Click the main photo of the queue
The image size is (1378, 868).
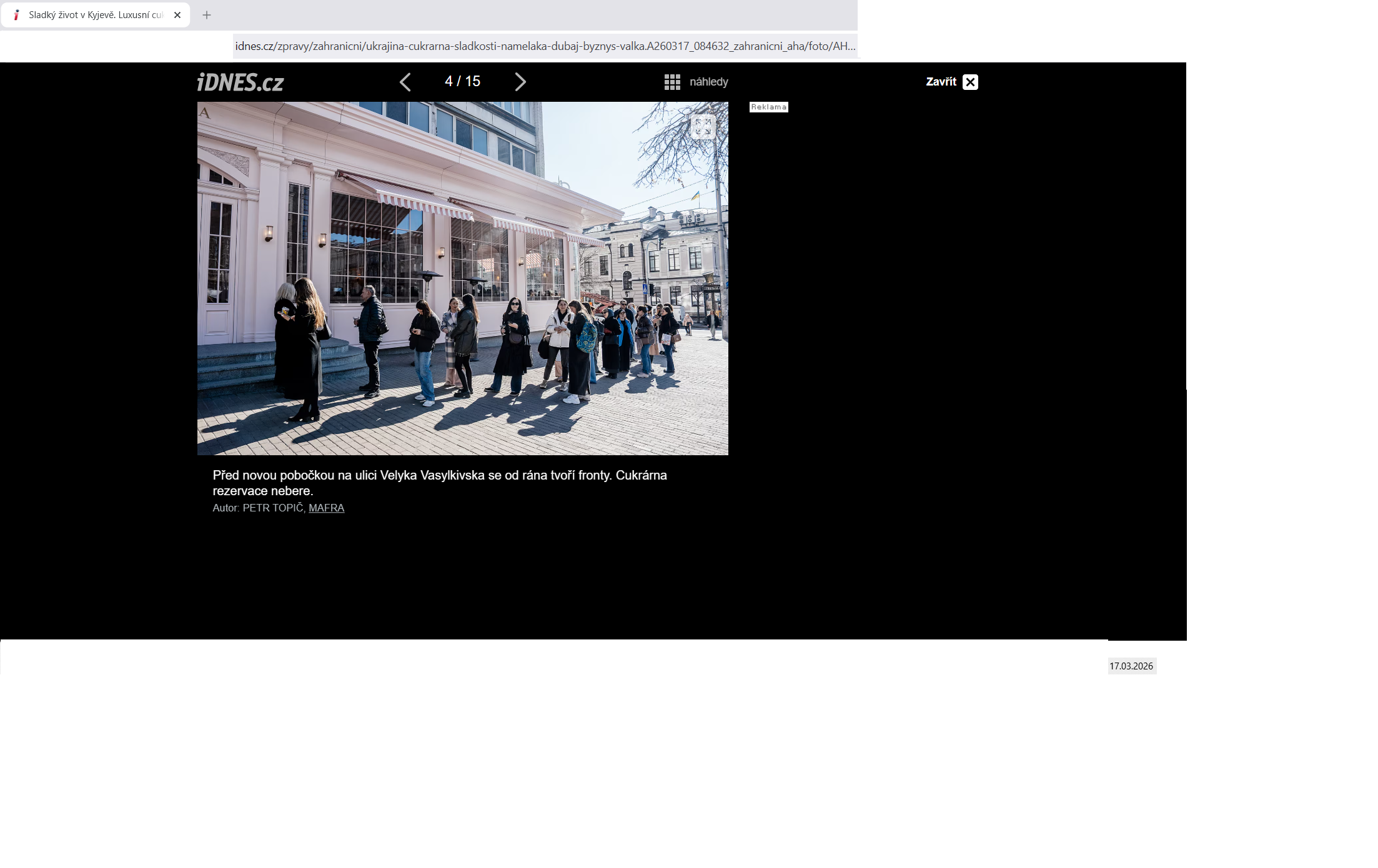coord(462,278)
